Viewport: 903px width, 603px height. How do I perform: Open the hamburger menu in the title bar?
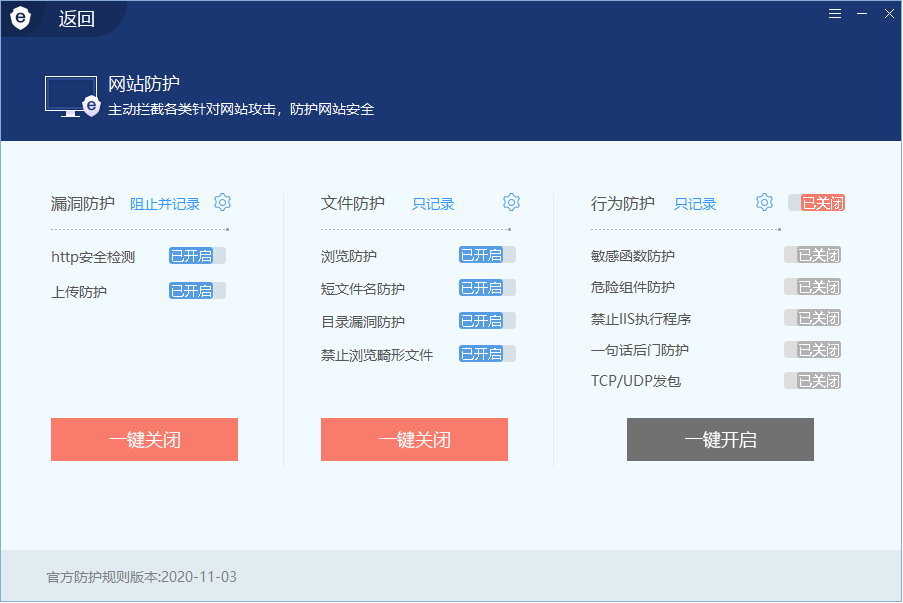[835, 14]
